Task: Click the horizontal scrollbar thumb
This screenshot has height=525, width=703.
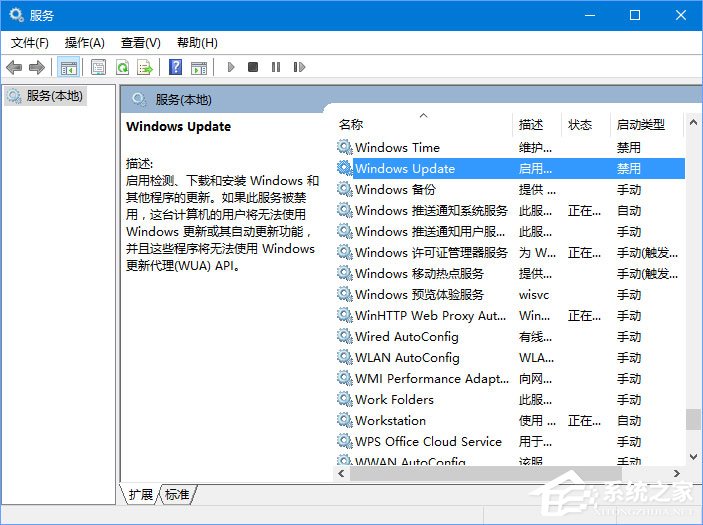Action: tap(486, 473)
